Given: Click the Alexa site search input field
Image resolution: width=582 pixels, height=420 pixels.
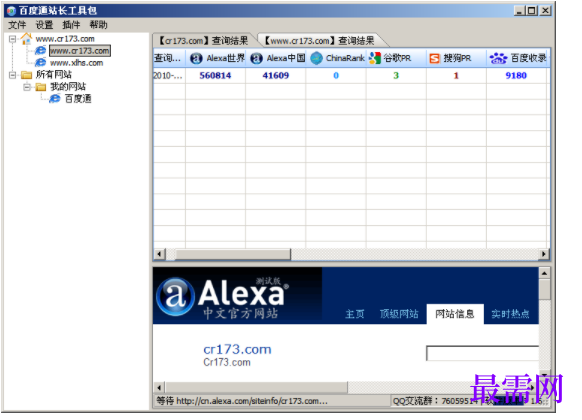Looking at the screenshot, I should point(483,353).
